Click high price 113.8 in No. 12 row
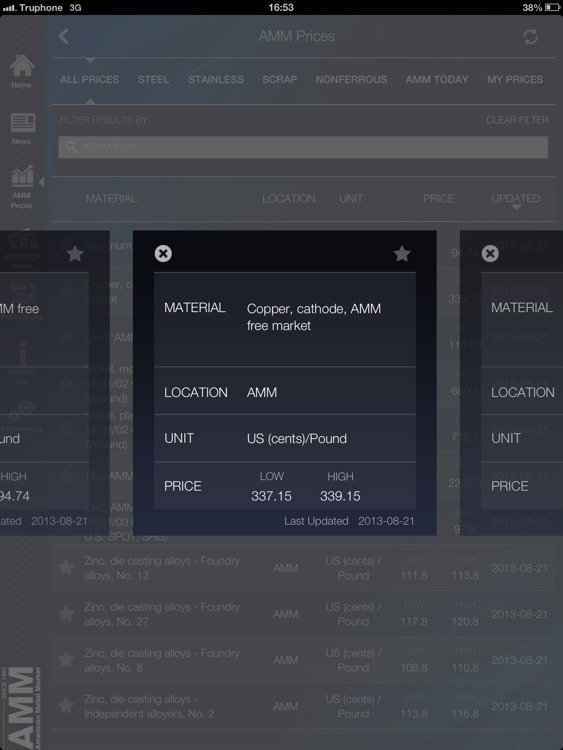The width and height of the screenshot is (563, 750). (x=465, y=575)
